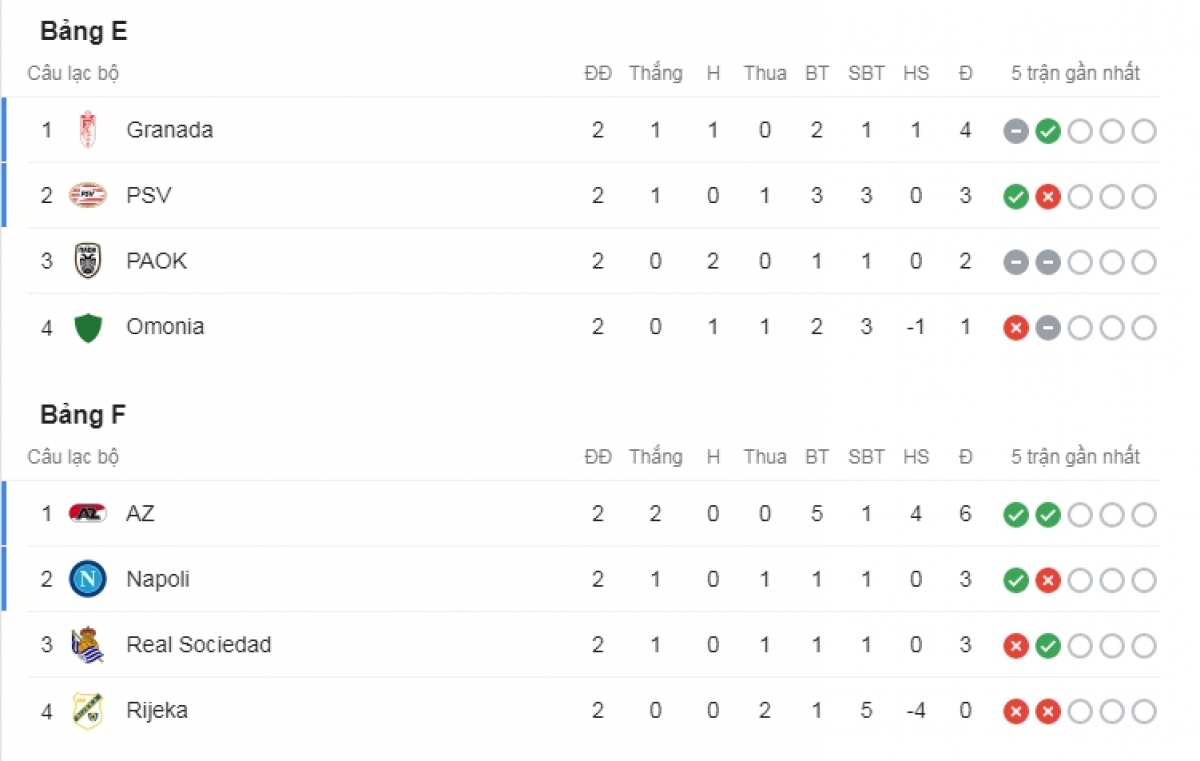Click the Napoli blue N logo

[88, 579]
